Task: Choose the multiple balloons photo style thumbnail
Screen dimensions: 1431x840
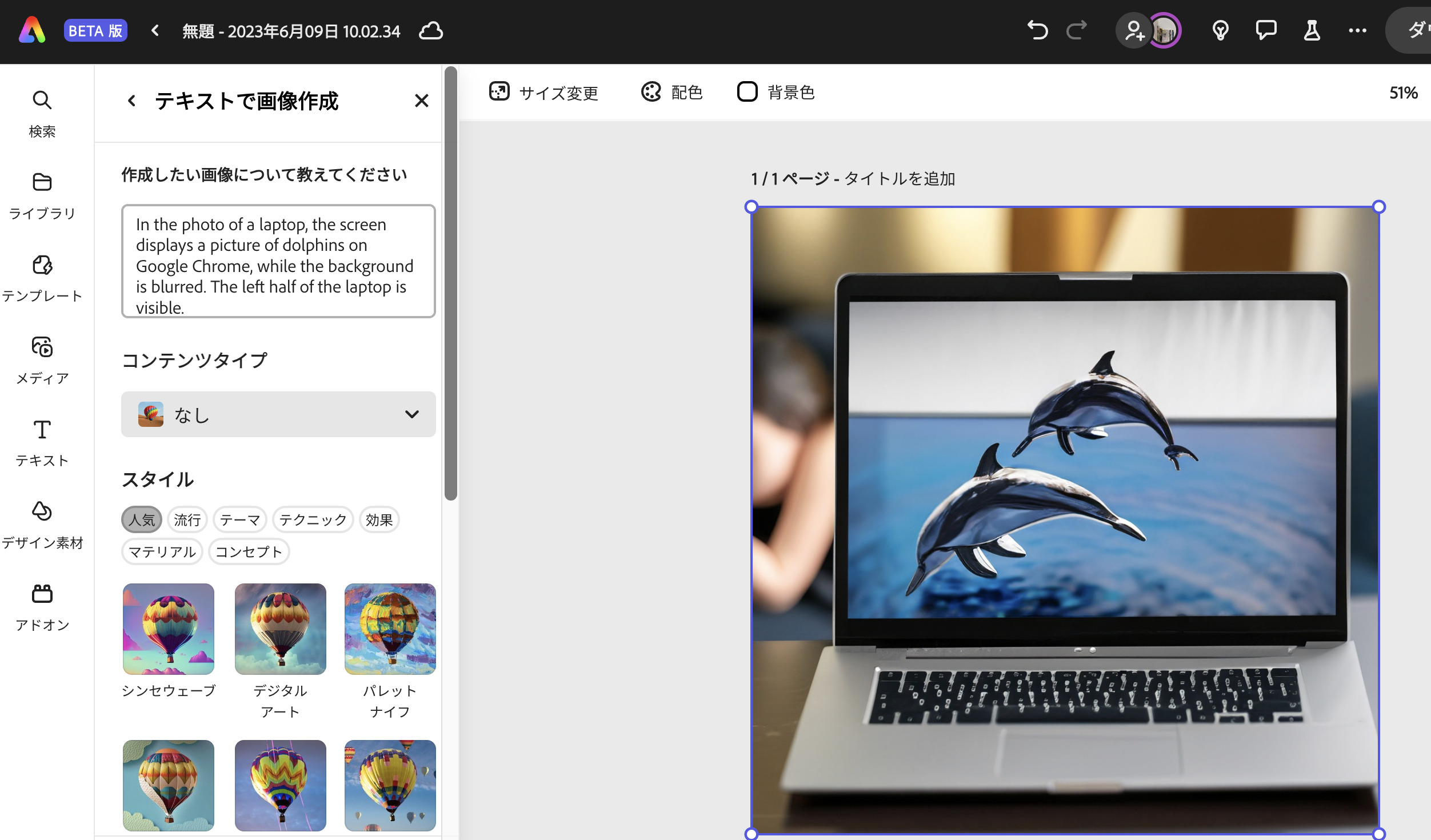Action: pos(390,786)
